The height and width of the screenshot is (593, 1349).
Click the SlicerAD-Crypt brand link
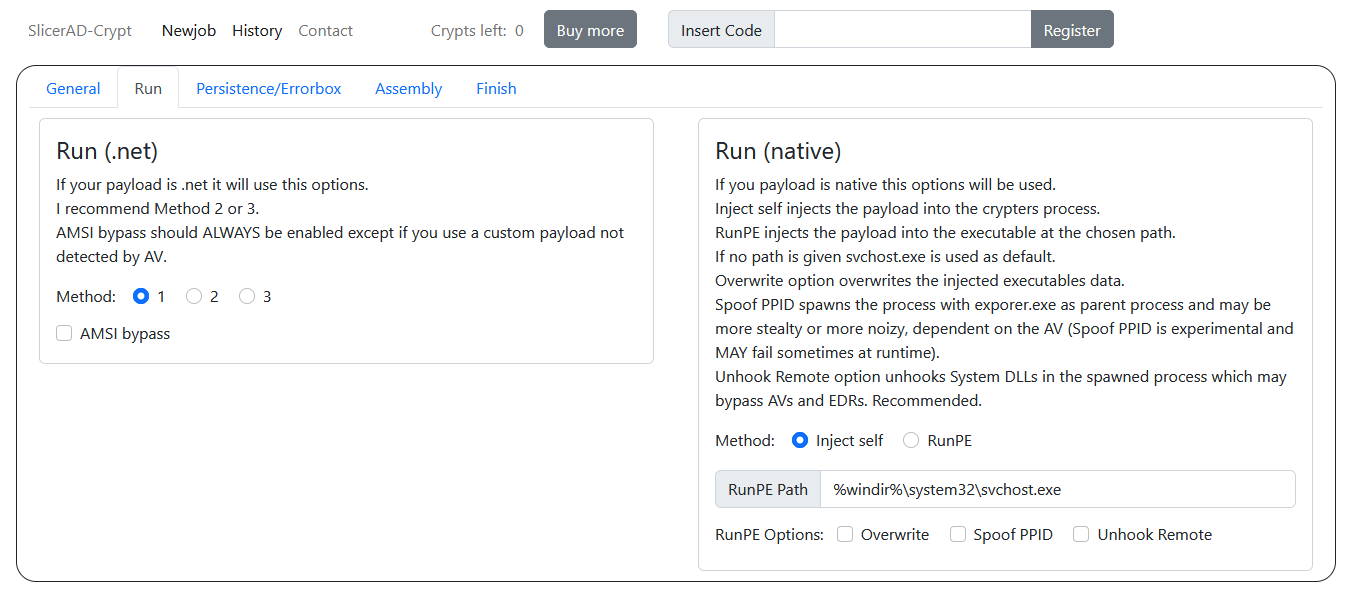[80, 30]
